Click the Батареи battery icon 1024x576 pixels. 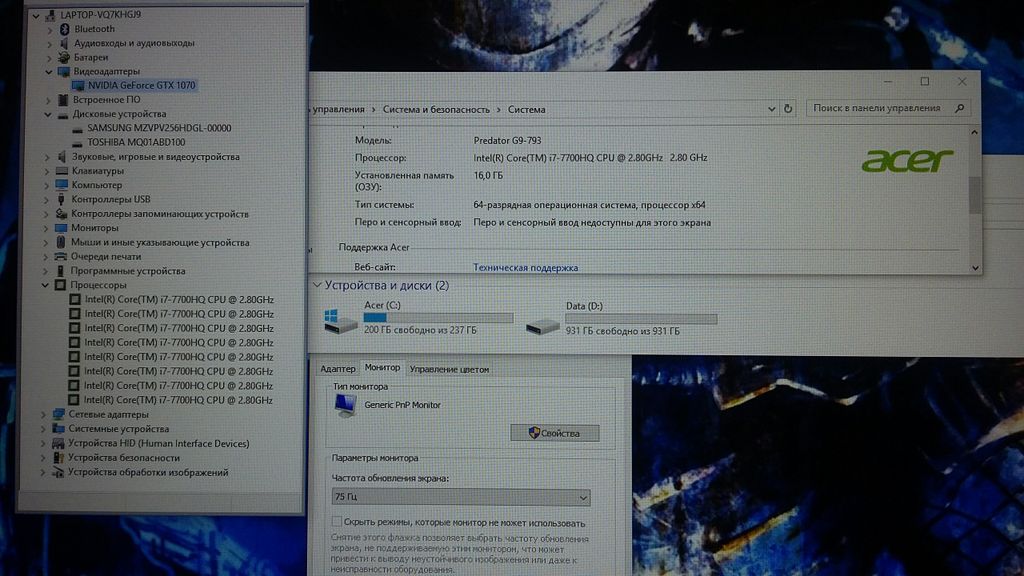coord(64,57)
